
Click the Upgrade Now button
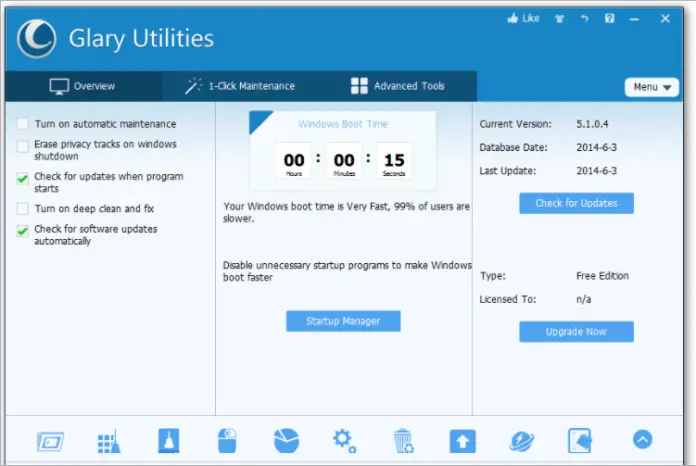click(576, 331)
